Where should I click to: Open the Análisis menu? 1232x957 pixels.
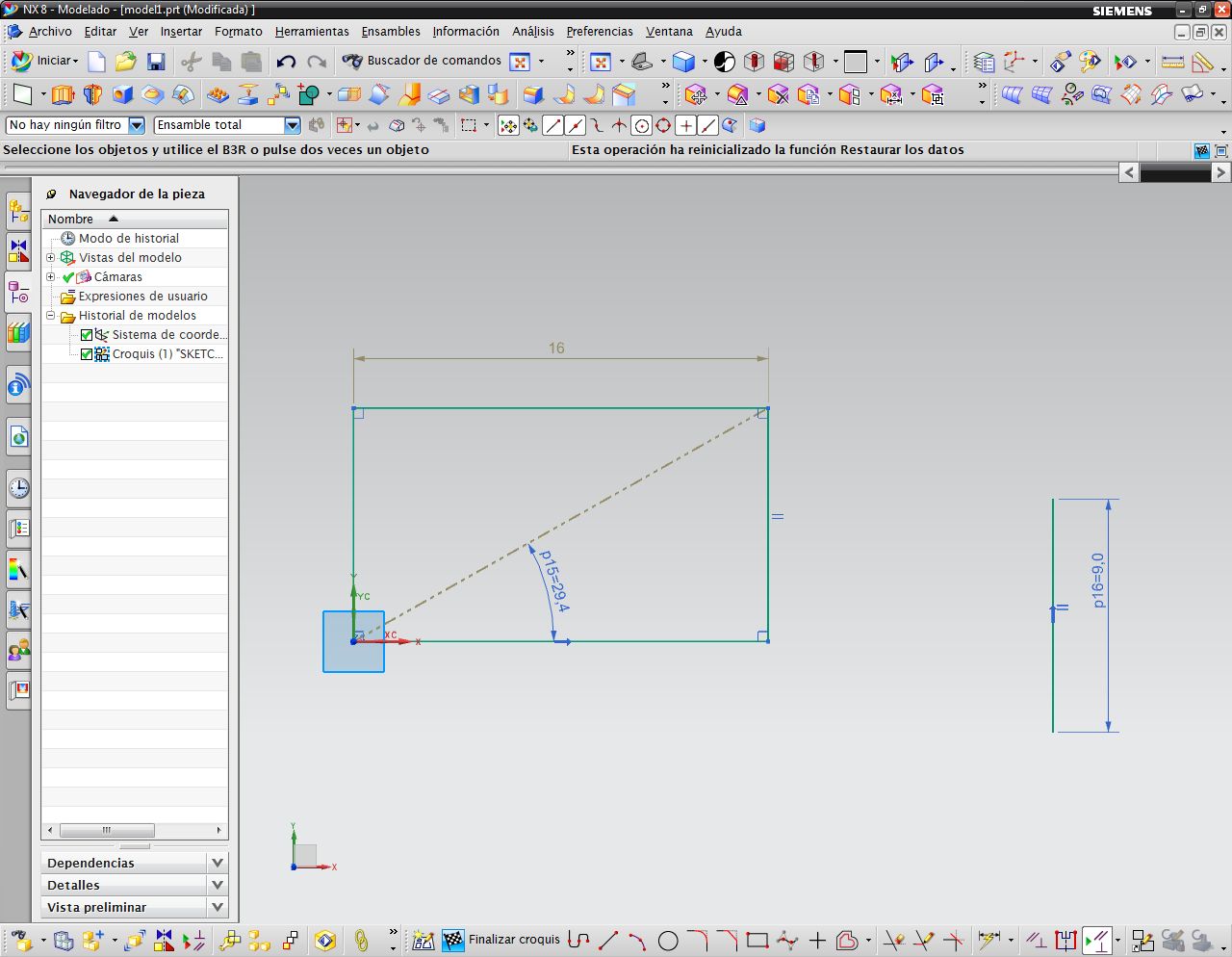pos(533,32)
